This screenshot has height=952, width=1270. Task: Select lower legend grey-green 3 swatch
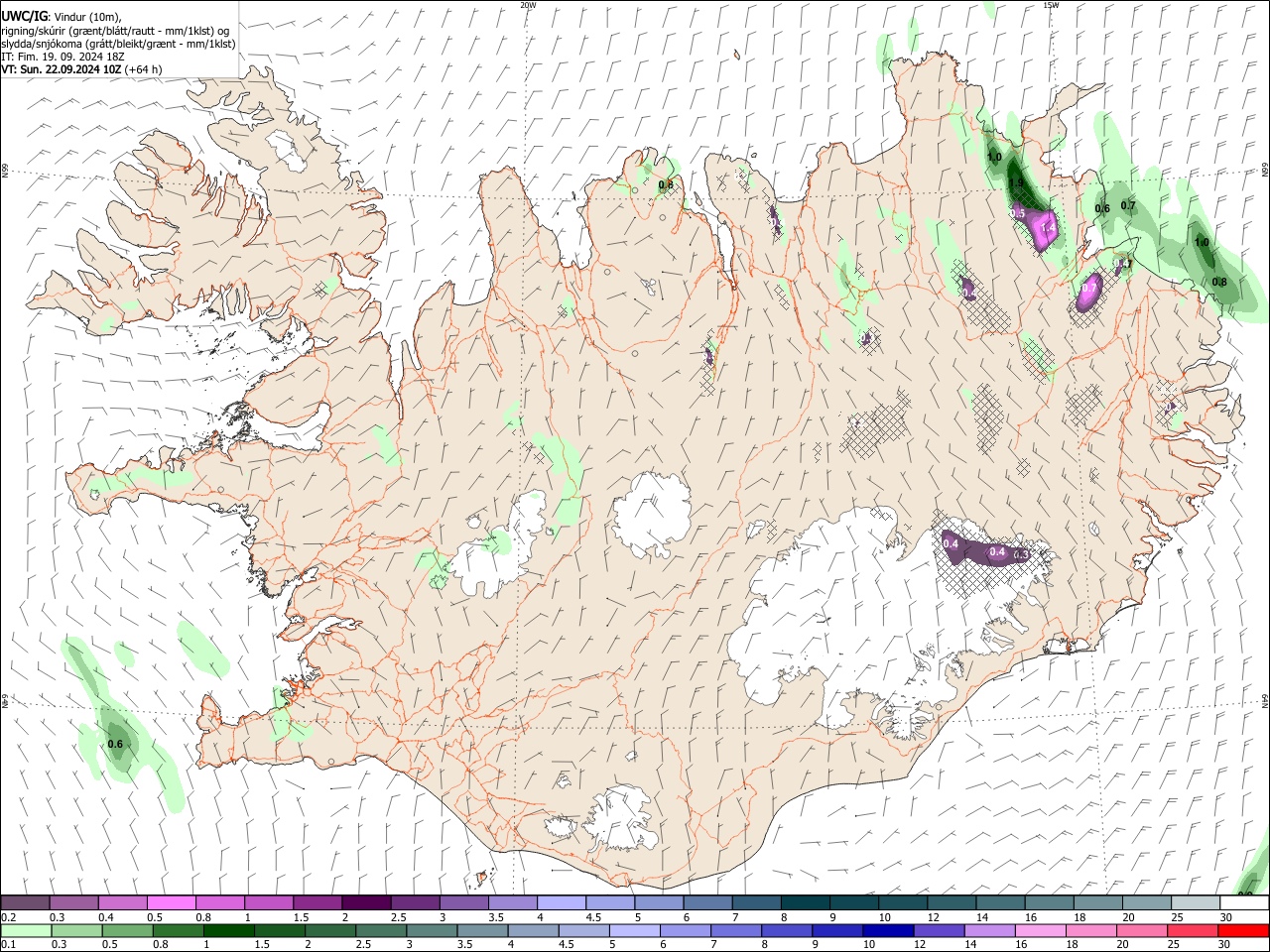coord(432,931)
